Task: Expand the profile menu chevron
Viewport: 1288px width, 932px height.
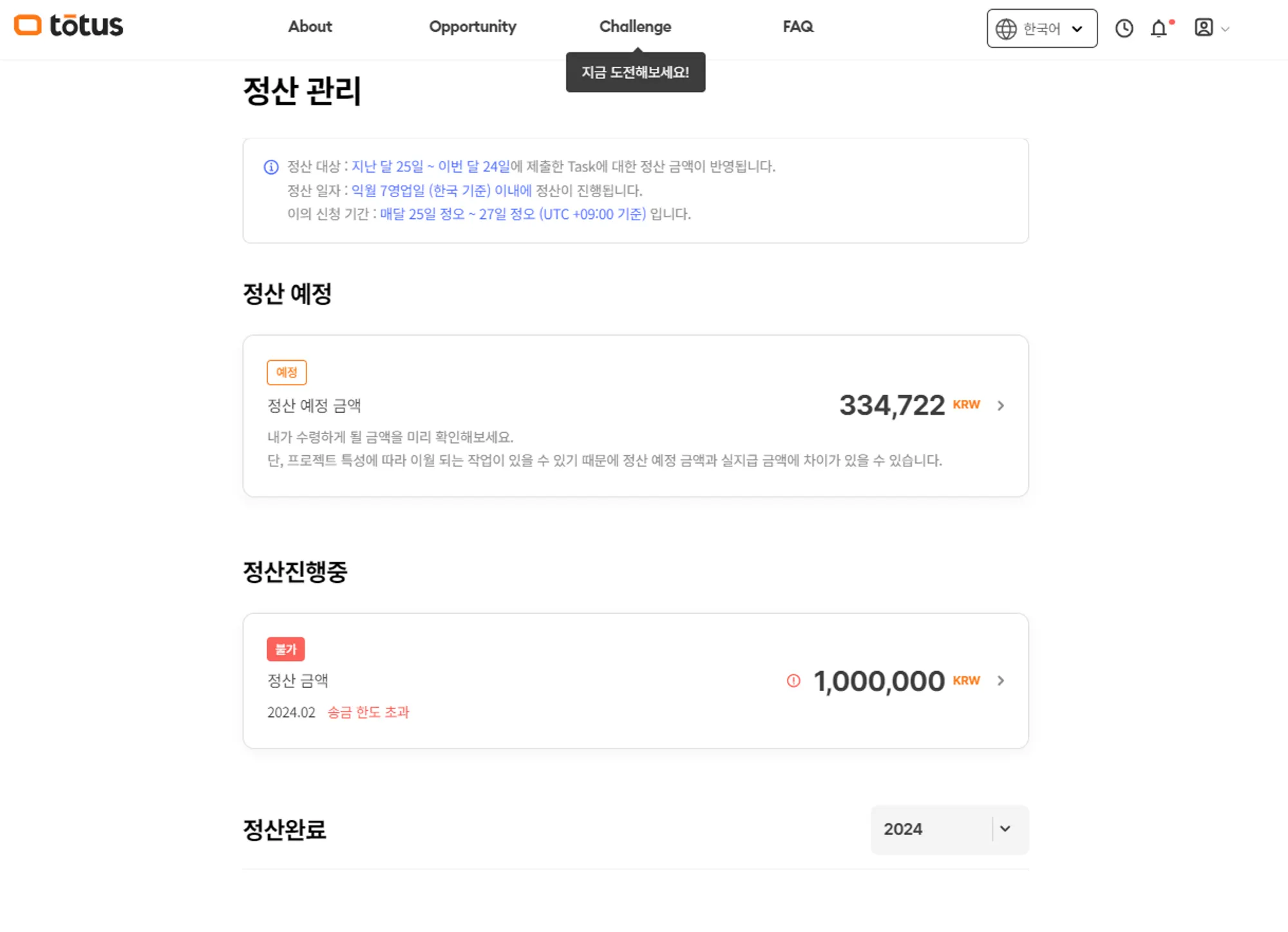Action: coord(1226,29)
